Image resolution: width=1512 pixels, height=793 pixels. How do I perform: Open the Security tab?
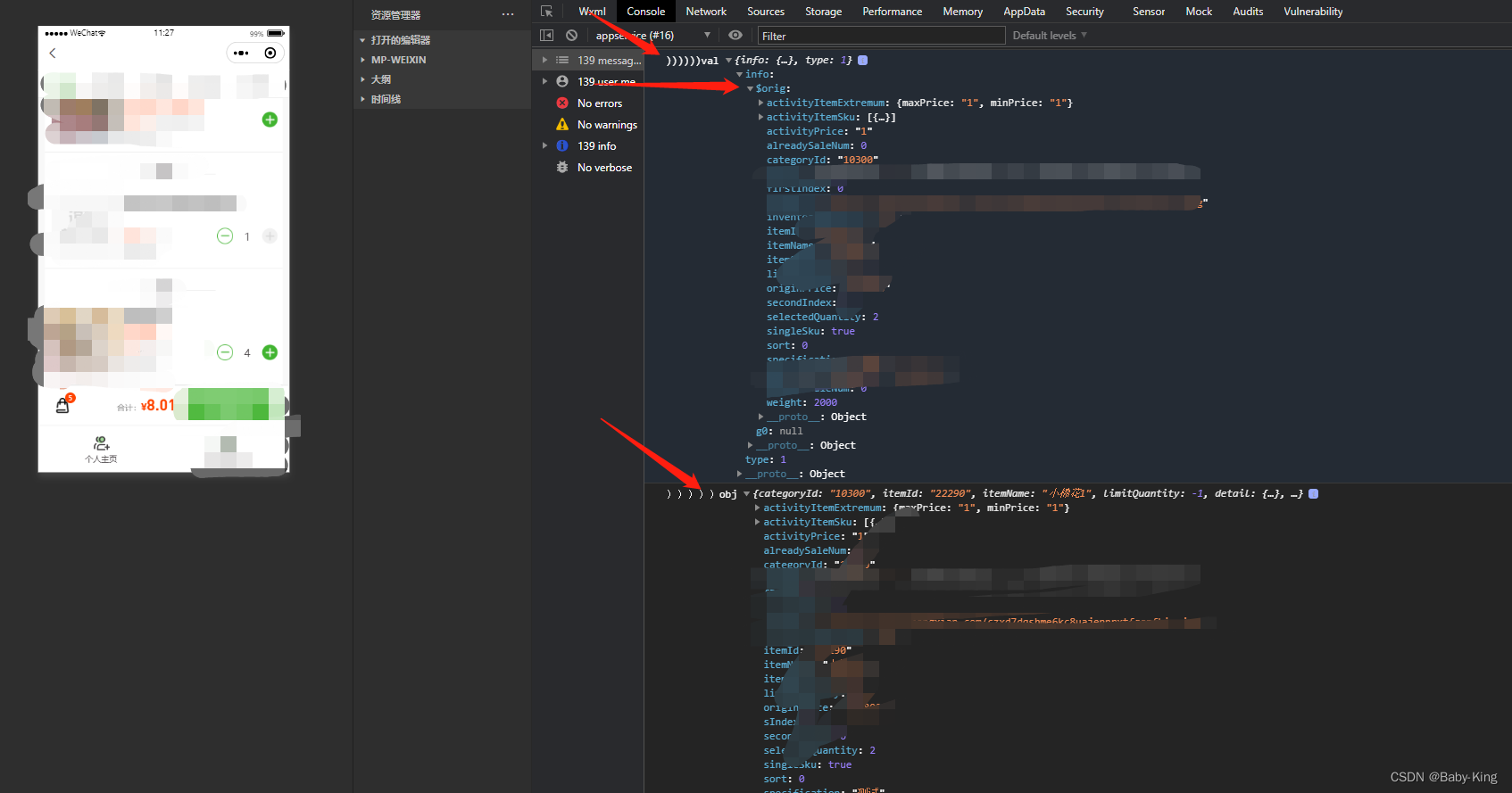click(x=1084, y=12)
